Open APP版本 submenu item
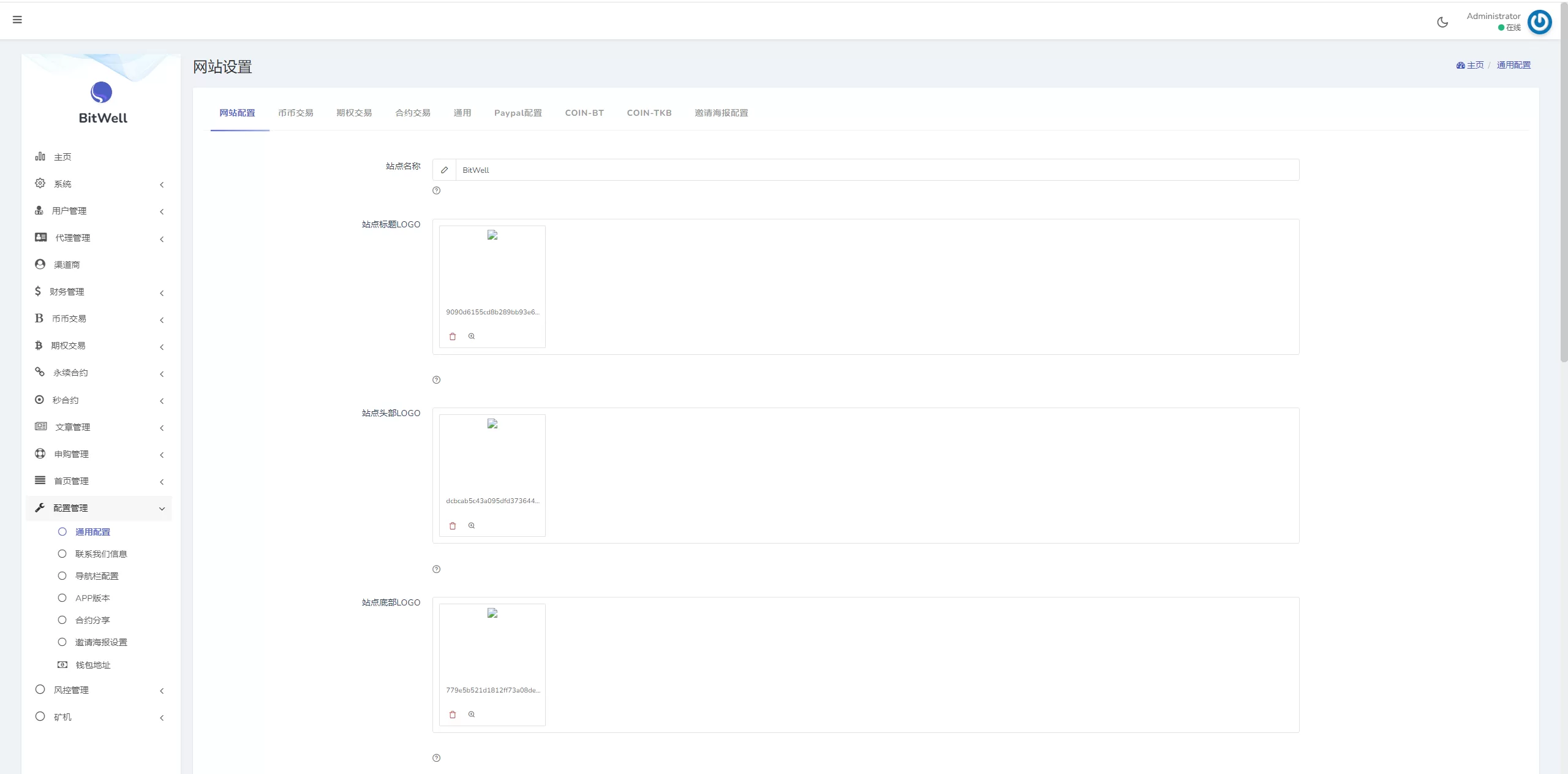Image resolution: width=1568 pixels, height=774 pixels. tap(92, 598)
